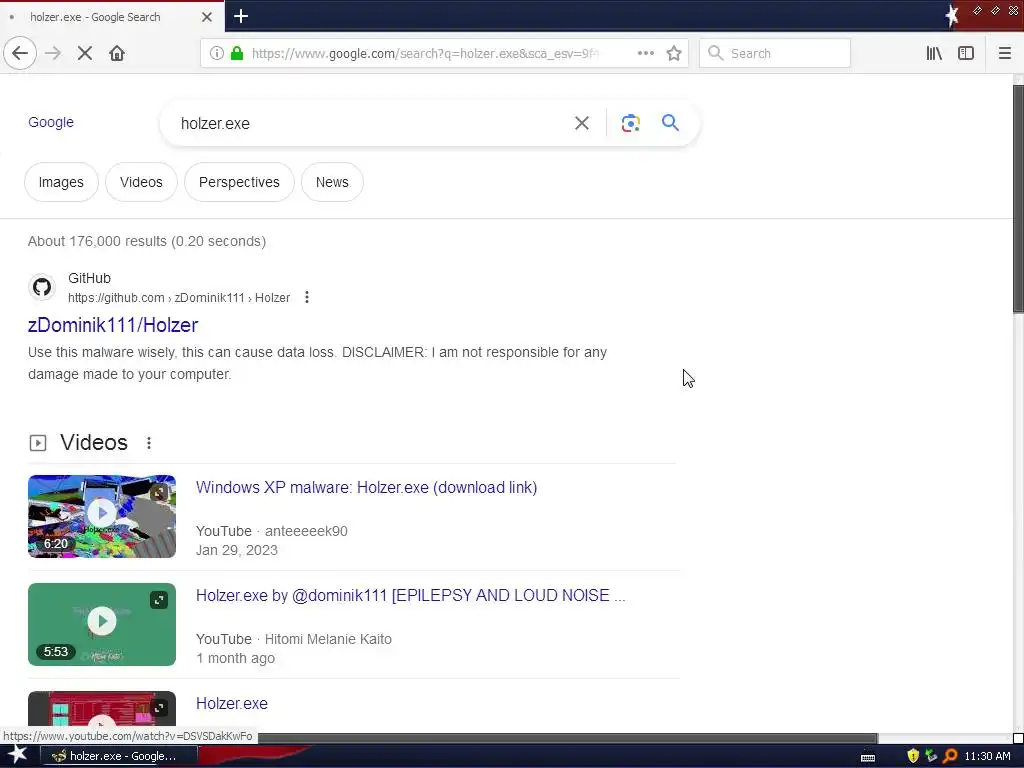Close the holzer.exe Google Search tab
1024x768 pixels.
(x=206, y=17)
